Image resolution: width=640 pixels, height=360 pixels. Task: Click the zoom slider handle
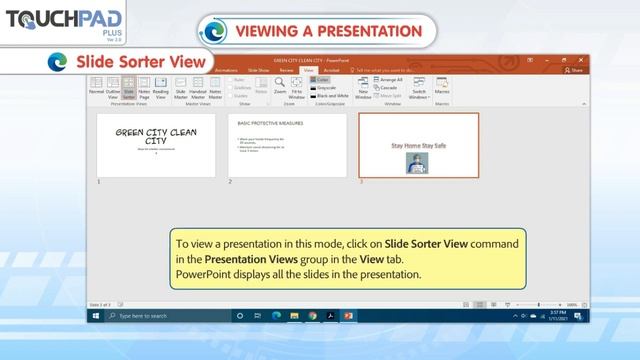(x=539, y=305)
